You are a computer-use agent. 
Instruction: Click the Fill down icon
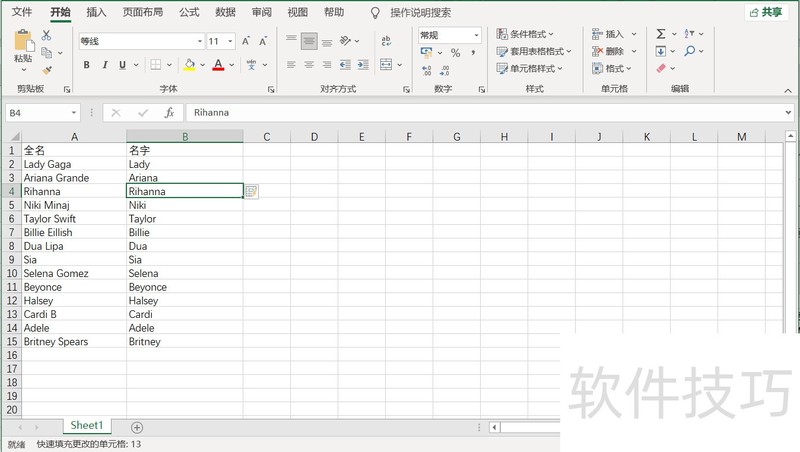click(x=661, y=51)
